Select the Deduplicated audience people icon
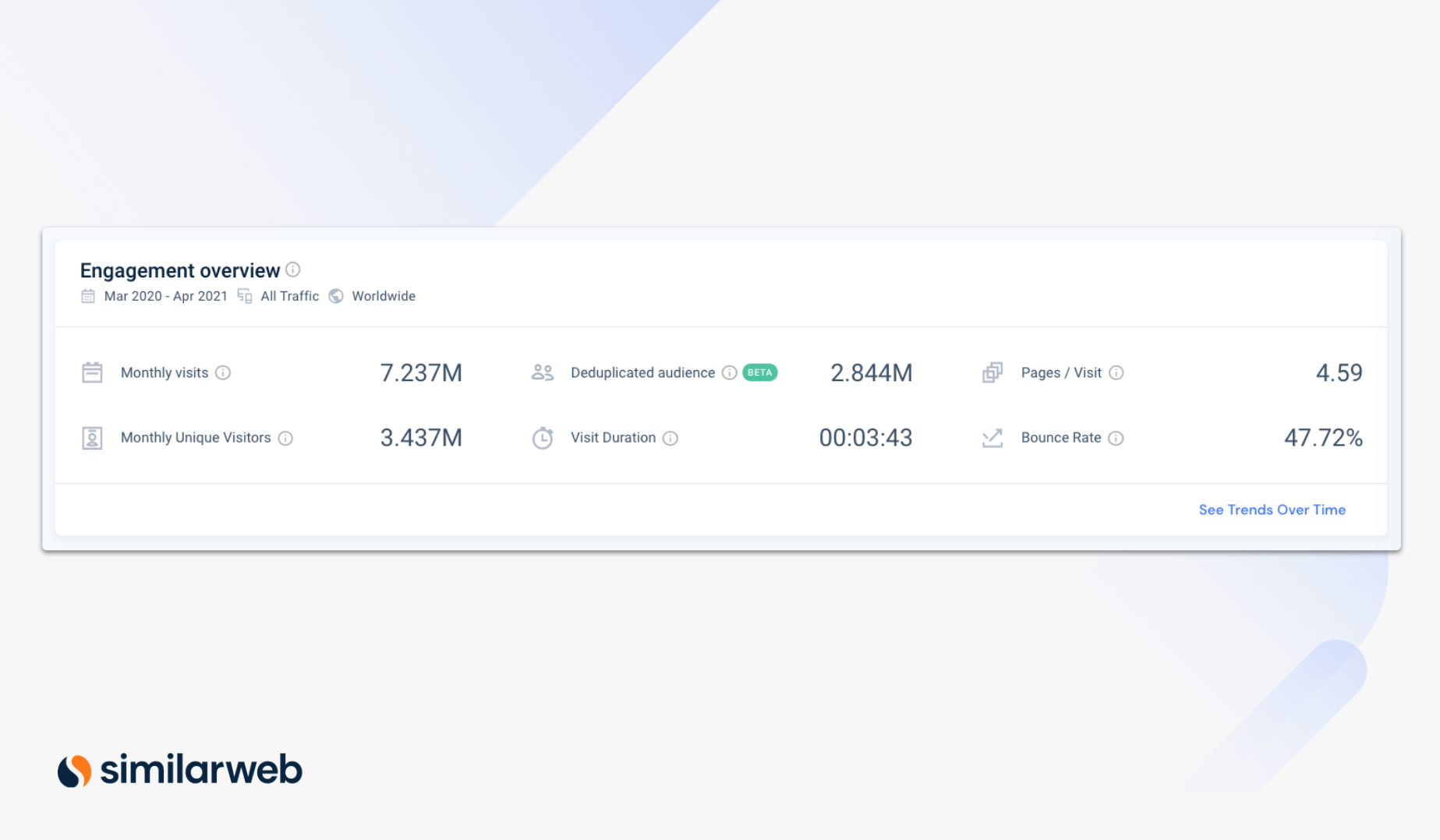1440x840 pixels. [543, 372]
